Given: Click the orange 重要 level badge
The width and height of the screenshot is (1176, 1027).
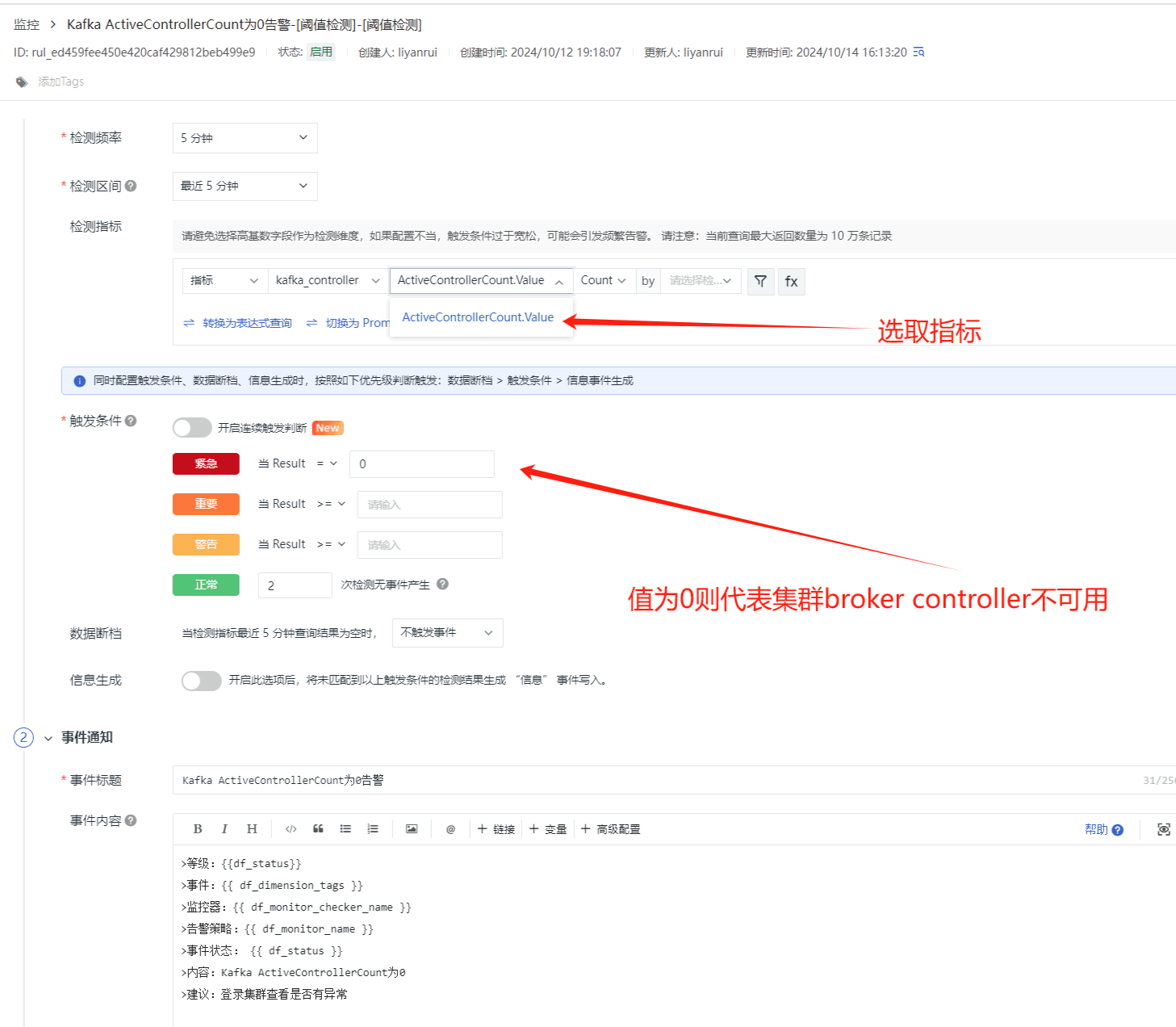Looking at the screenshot, I should [x=206, y=504].
